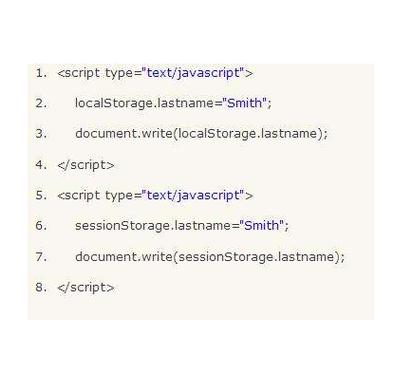393x392 pixels.
Task: Click the "Smith" string on line 2
Action: (245, 103)
